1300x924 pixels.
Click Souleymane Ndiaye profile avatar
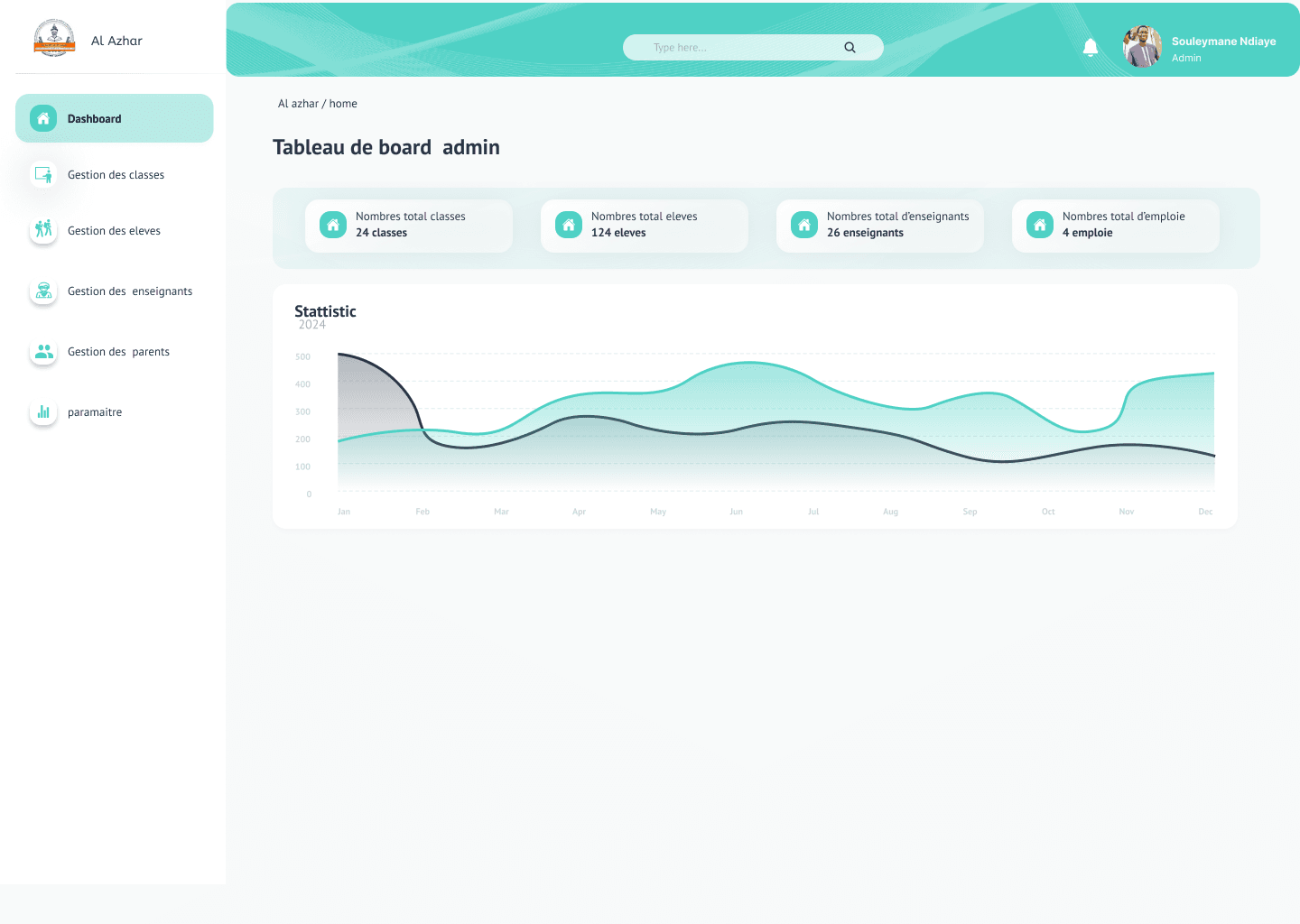pyautogui.click(x=1142, y=47)
